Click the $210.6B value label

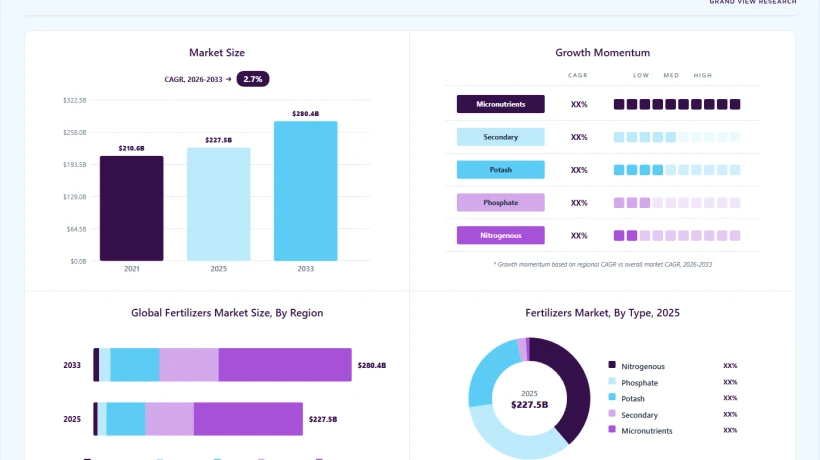click(x=131, y=148)
